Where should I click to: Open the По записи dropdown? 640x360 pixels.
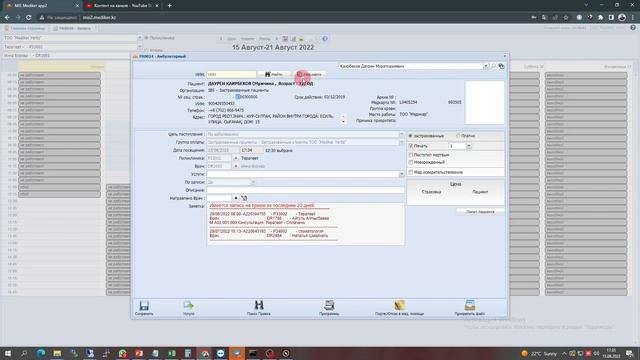click(253, 182)
